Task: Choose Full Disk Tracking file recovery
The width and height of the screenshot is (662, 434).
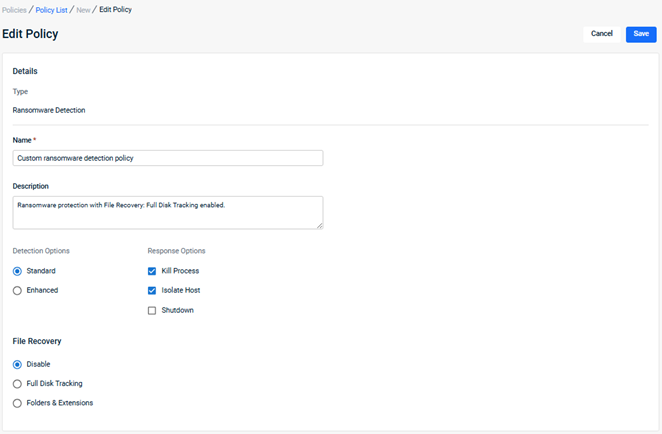Action: tap(17, 383)
